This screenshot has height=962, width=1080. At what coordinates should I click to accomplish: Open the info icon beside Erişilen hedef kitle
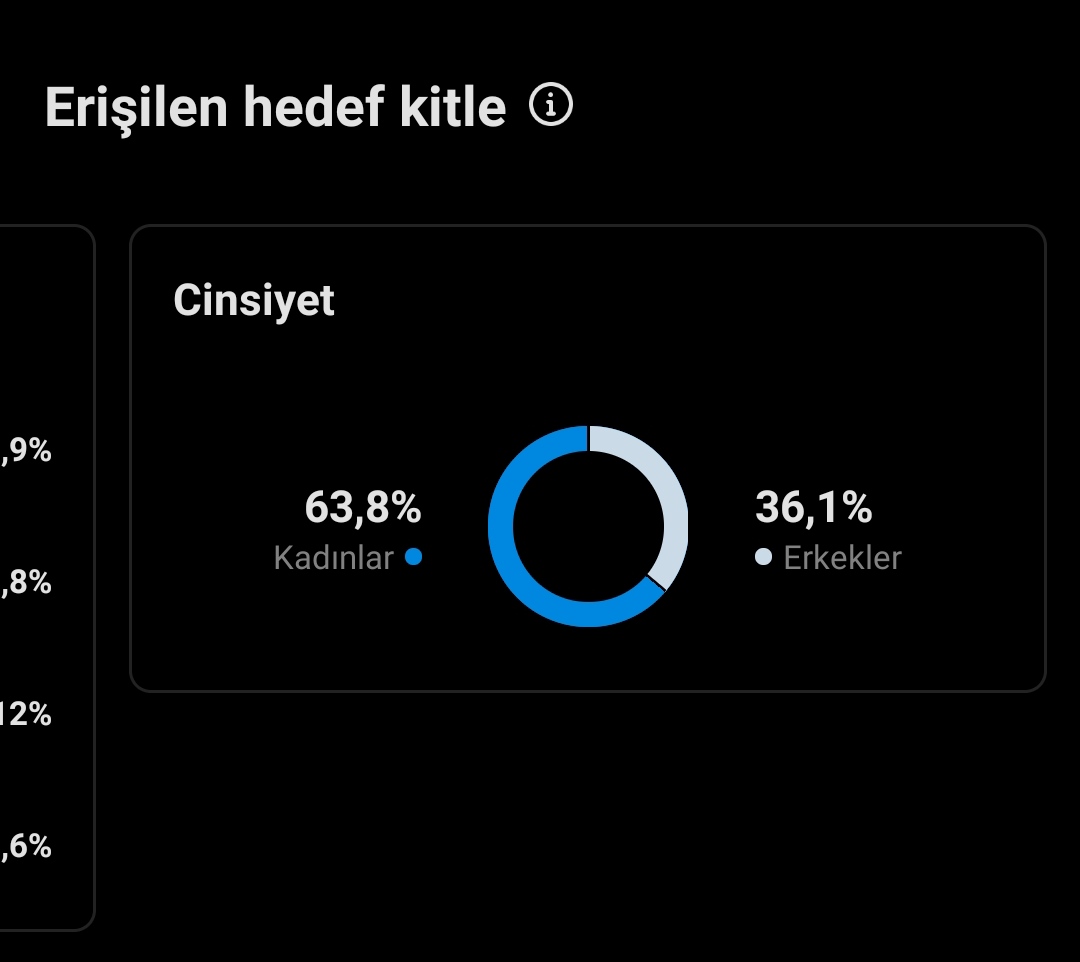click(550, 105)
